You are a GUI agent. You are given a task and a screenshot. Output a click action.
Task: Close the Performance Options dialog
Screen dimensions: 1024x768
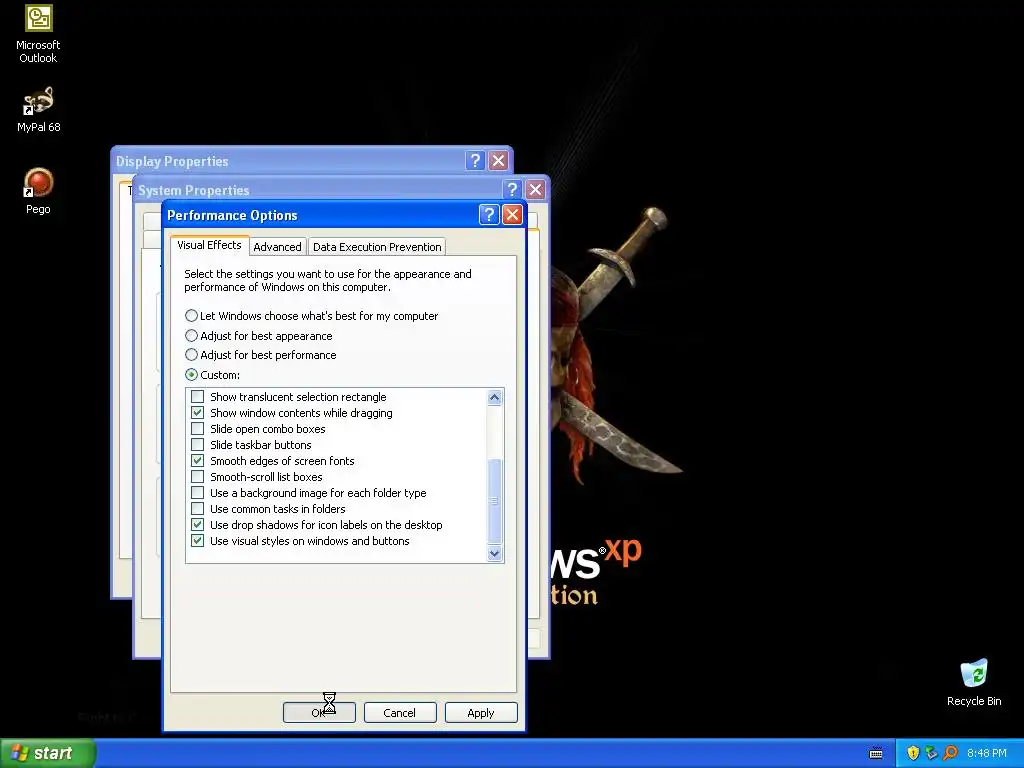pos(513,215)
